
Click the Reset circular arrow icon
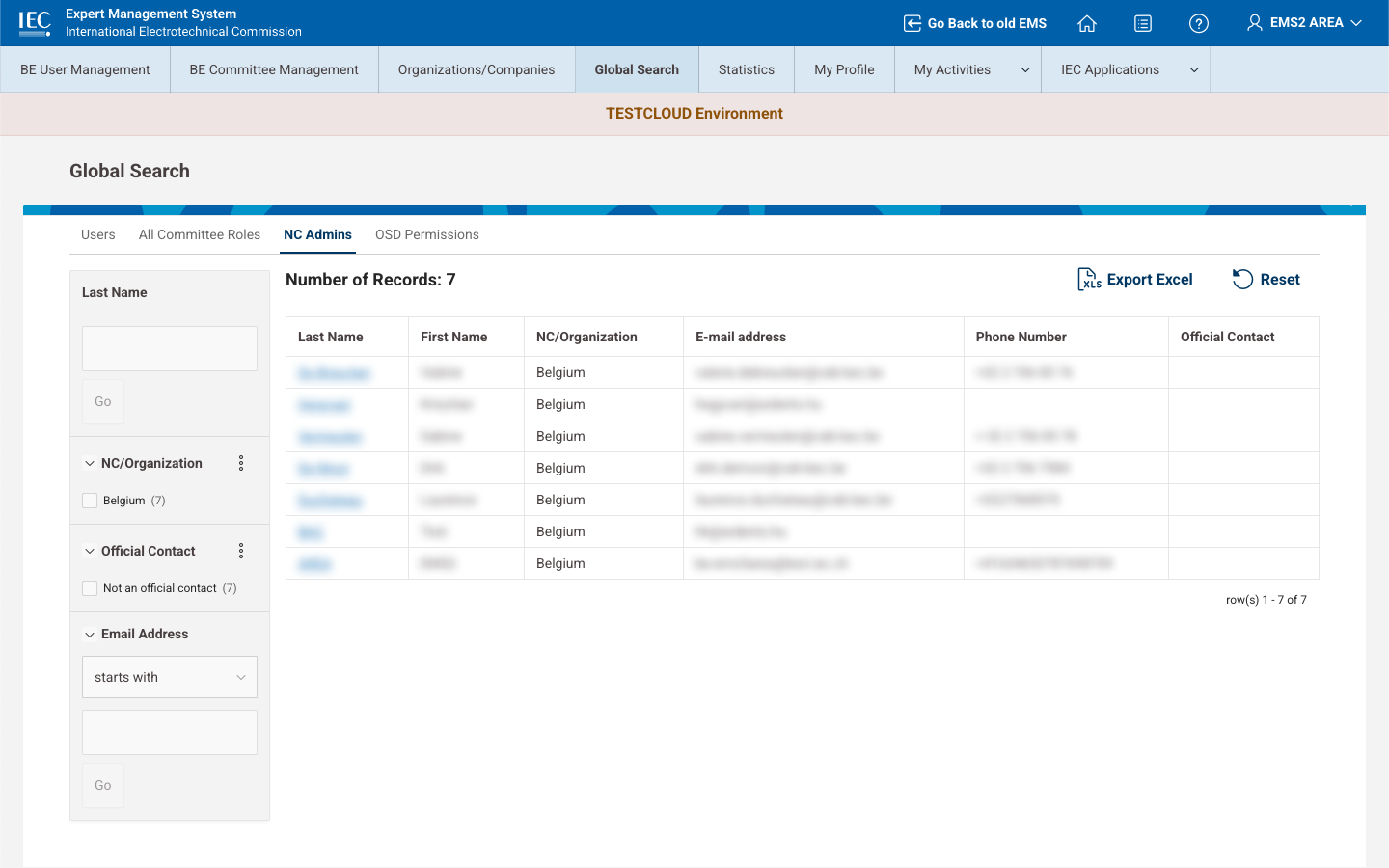coord(1243,279)
